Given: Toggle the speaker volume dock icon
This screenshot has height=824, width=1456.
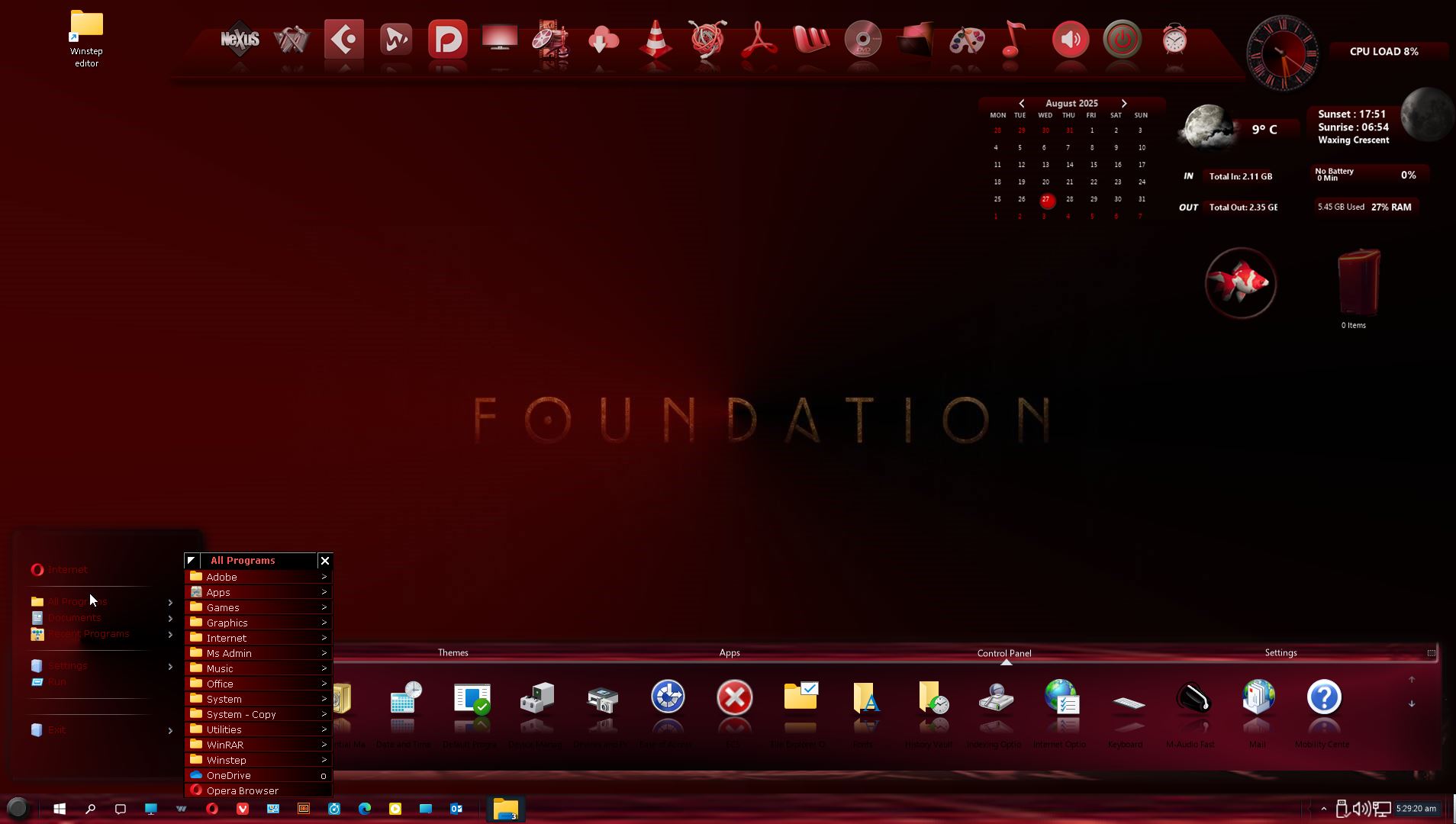Looking at the screenshot, I should point(1070,39).
